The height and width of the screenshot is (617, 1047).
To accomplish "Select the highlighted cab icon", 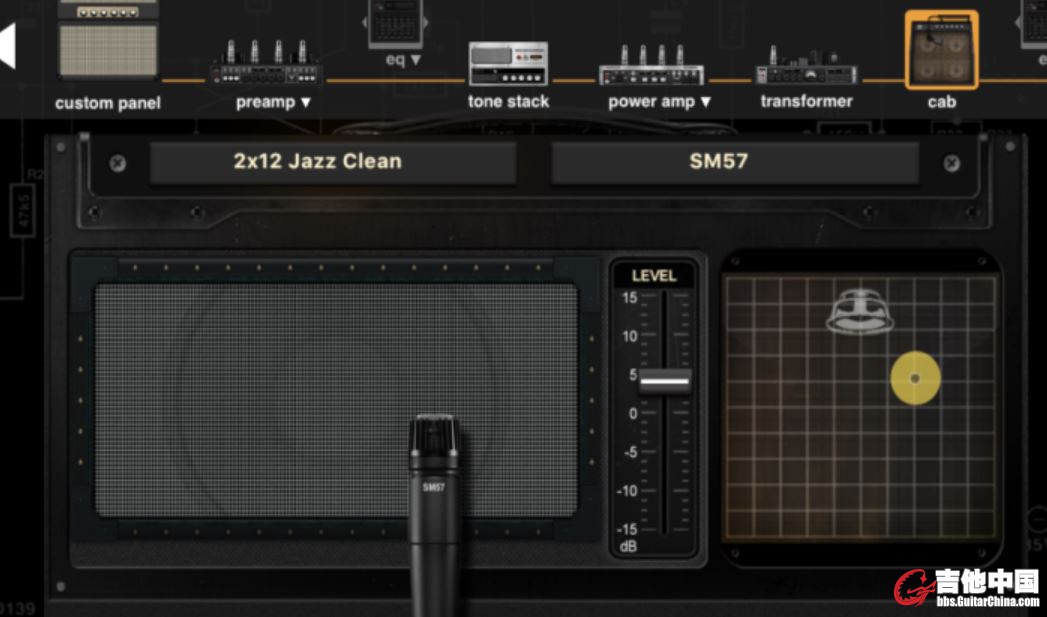I will (x=941, y=50).
